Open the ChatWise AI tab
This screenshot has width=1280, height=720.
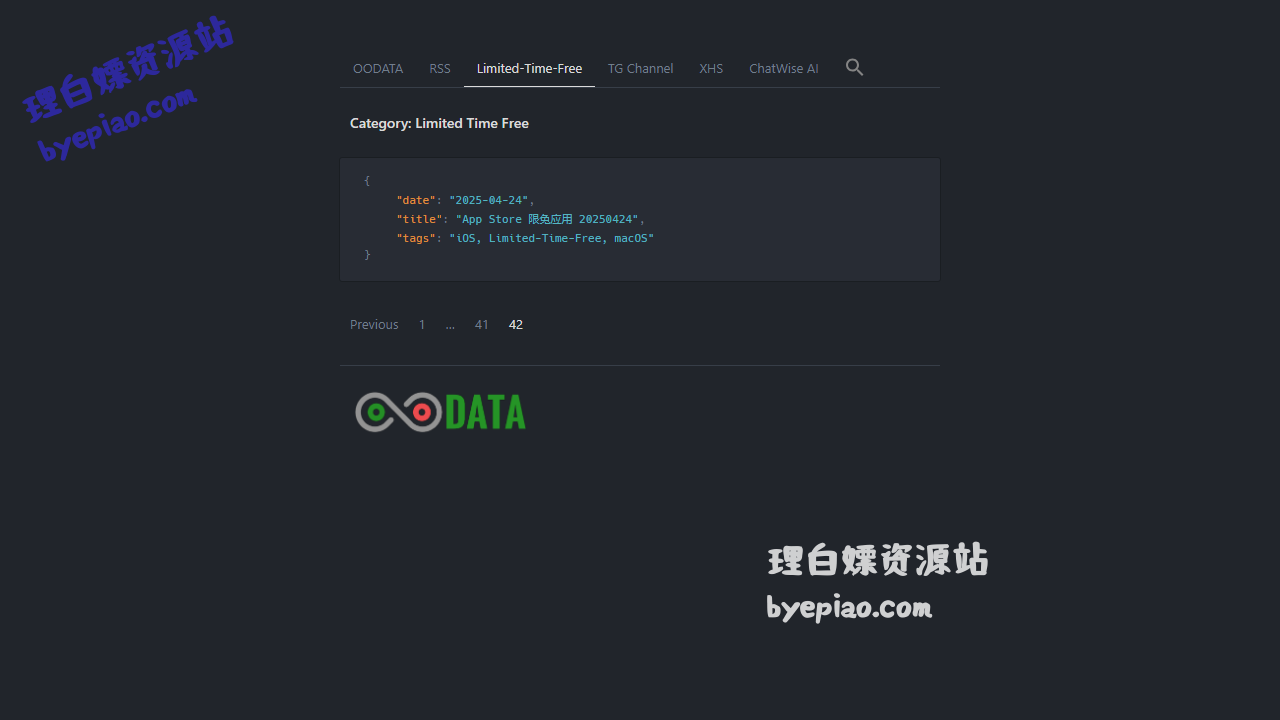click(784, 69)
